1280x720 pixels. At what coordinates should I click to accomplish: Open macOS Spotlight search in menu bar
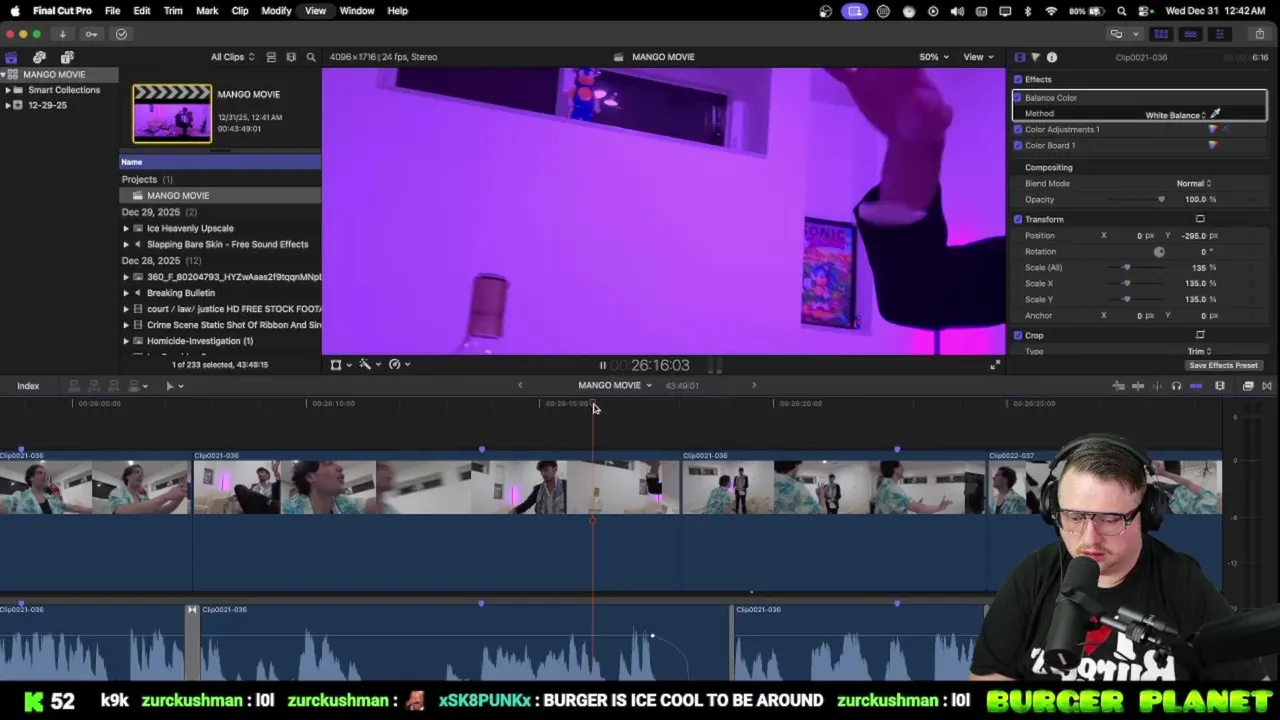(1122, 11)
